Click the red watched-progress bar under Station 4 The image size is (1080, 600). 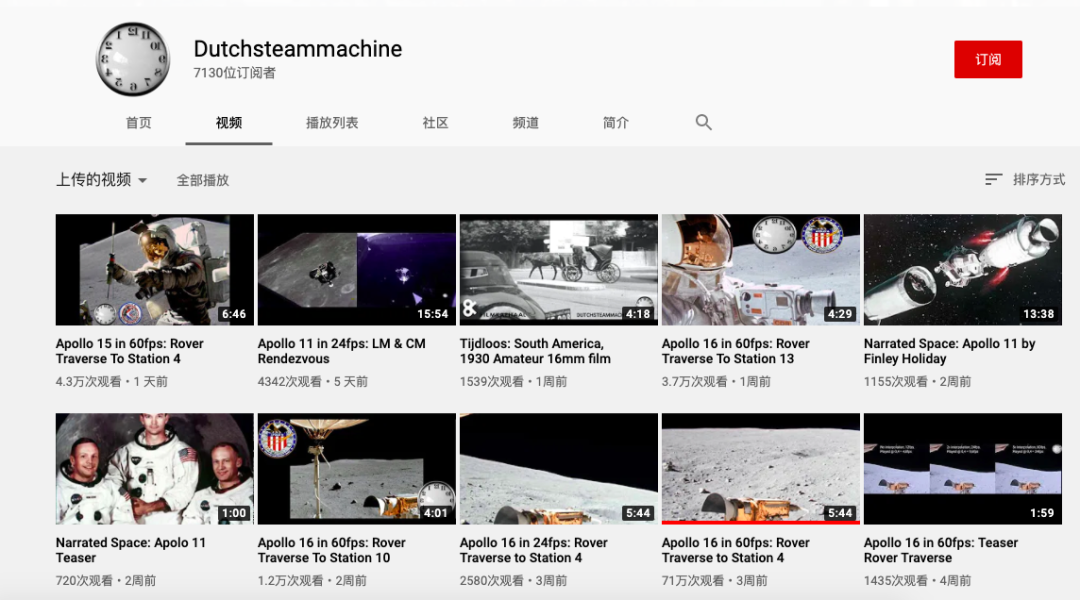point(760,523)
